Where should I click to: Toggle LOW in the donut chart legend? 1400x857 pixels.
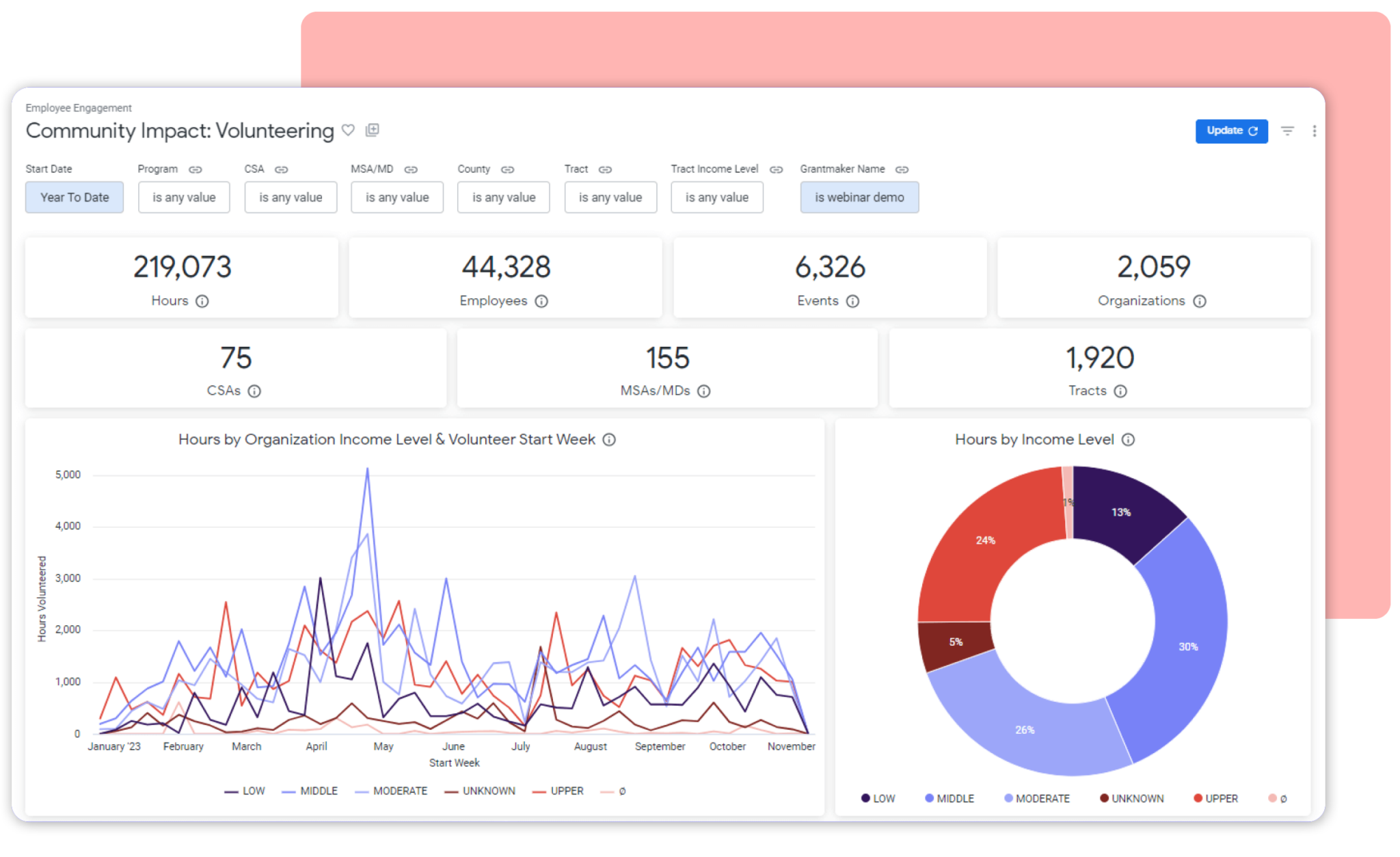pos(882,798)
